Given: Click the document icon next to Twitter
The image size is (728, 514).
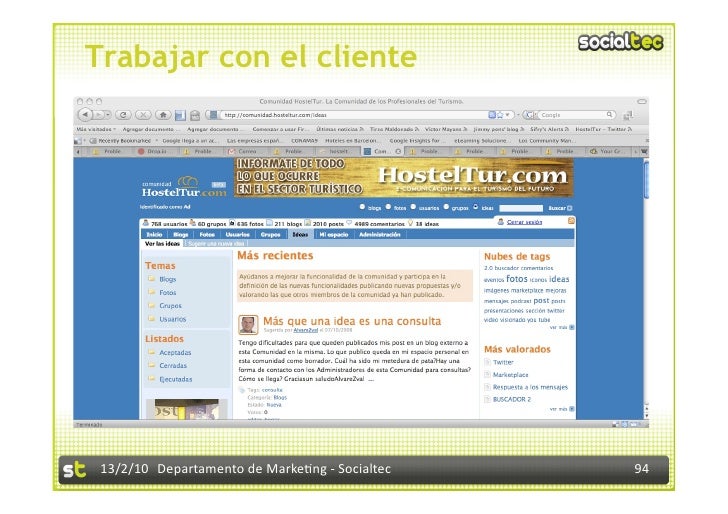Looking at the screenshot, I should 488,362.
